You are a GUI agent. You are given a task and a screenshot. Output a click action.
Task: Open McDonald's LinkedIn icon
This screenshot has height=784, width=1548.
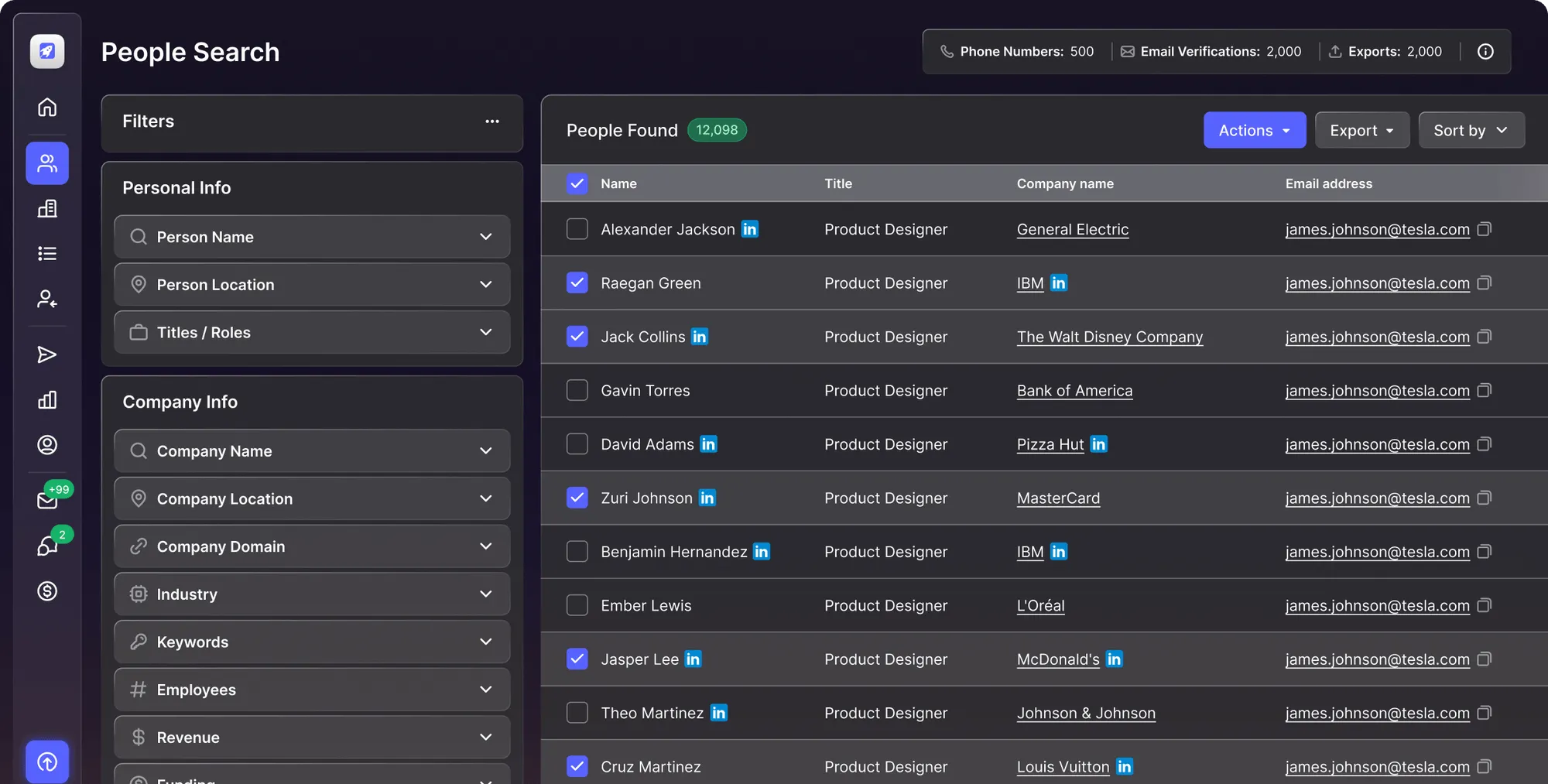(1115, 659)
